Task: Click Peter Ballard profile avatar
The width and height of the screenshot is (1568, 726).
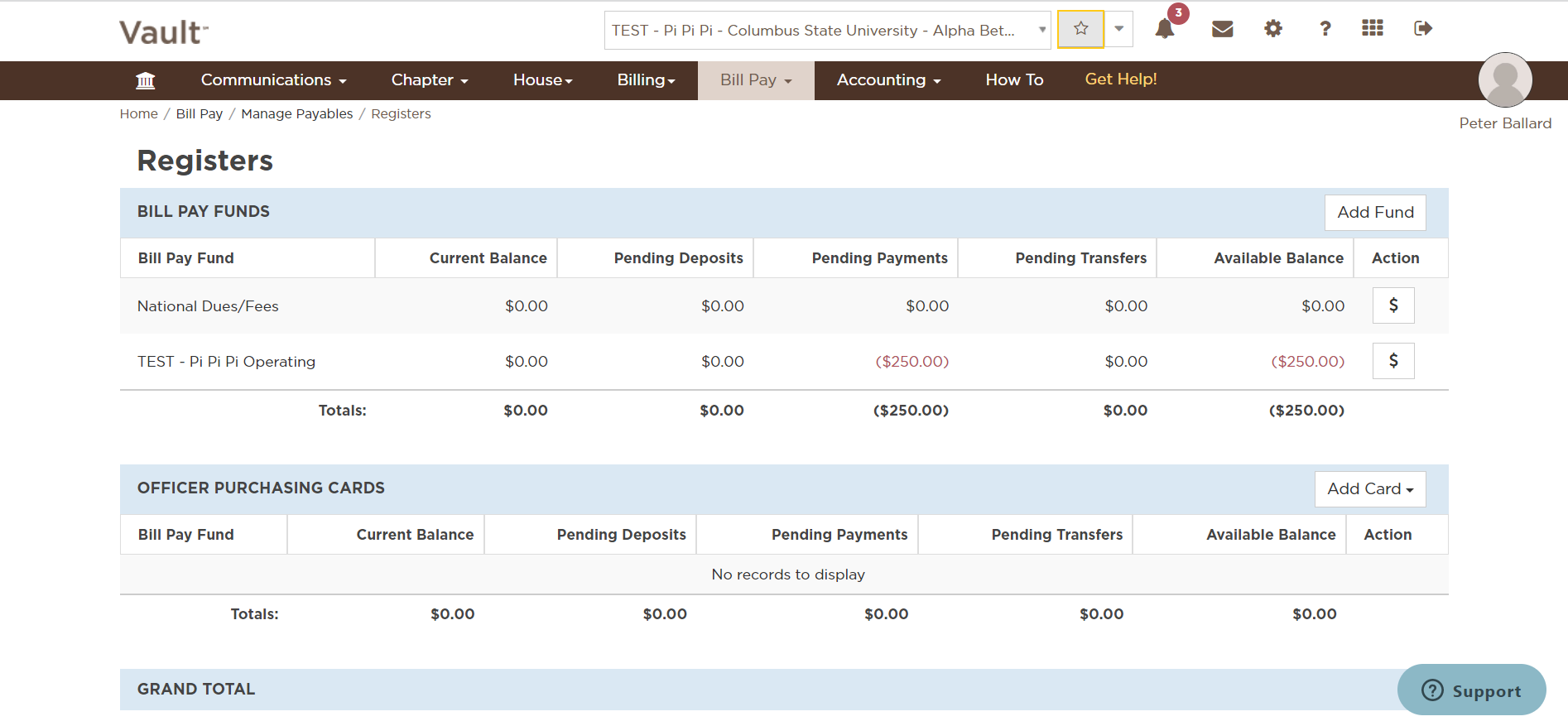Action: pos(1504,80)
